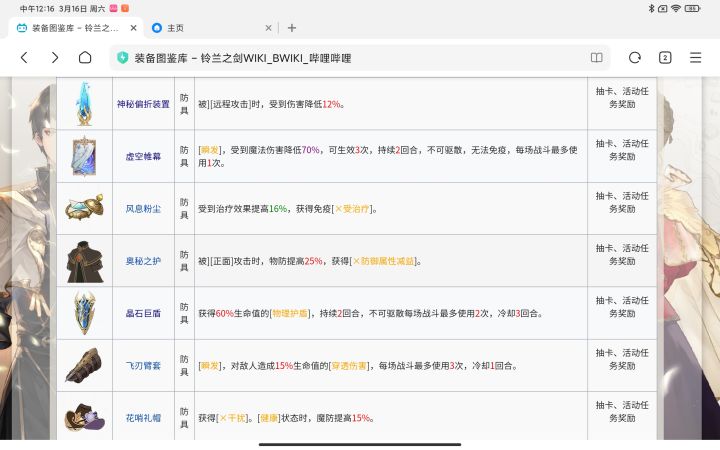Select the 70% value in 虚空帷幕 description

310,150
